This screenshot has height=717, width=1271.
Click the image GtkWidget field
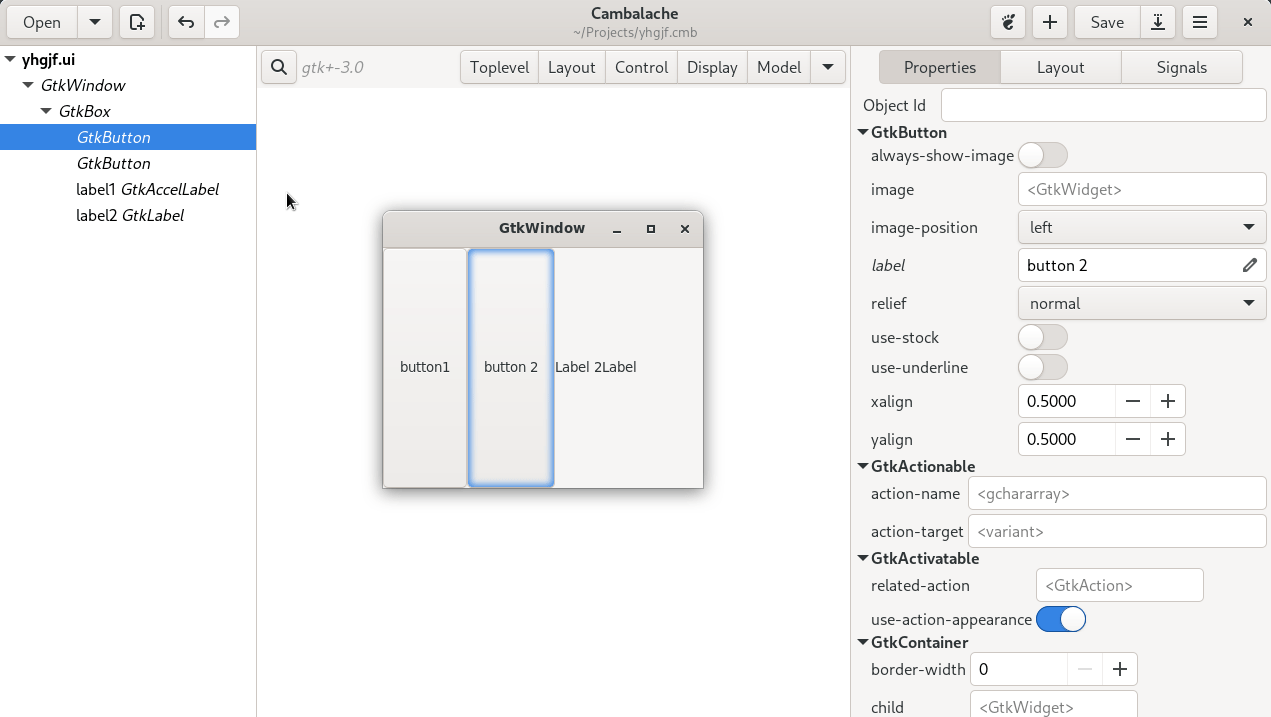[1142, 189]
